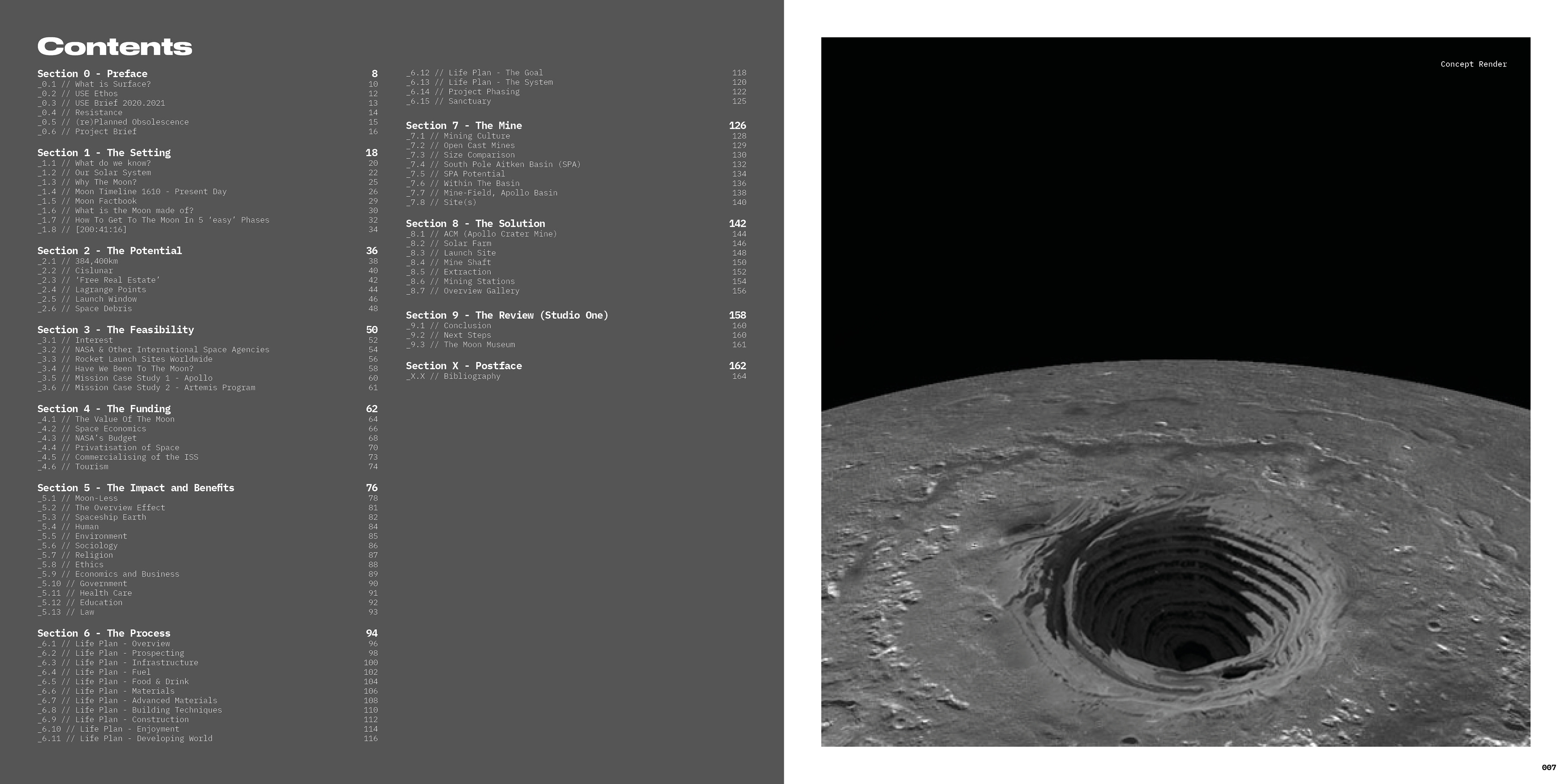Open Section 9 - The Review (Studio One)
The image size is (1568, 784).
506,315
